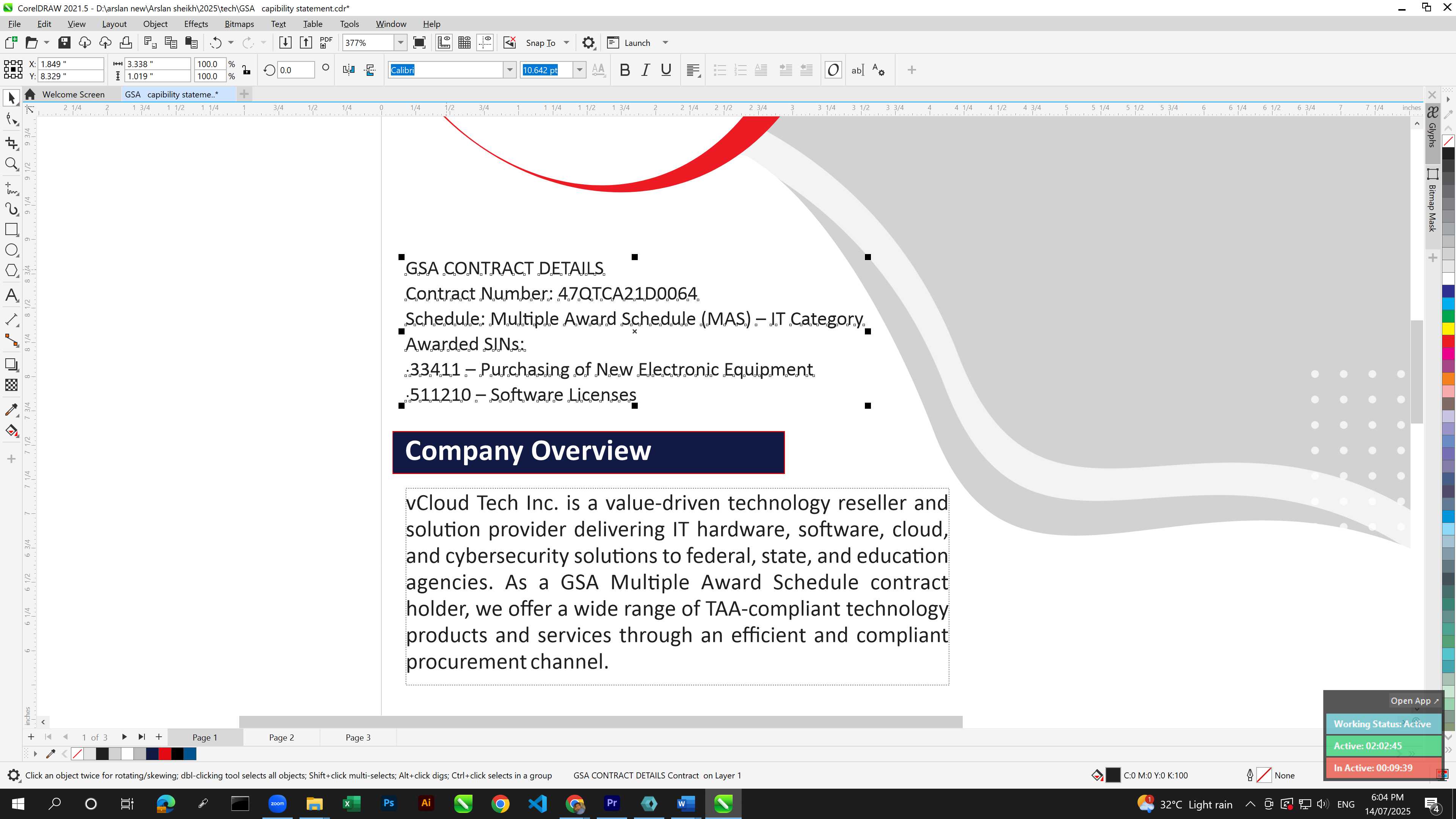Click the X position input field

[x=71, y=64]
